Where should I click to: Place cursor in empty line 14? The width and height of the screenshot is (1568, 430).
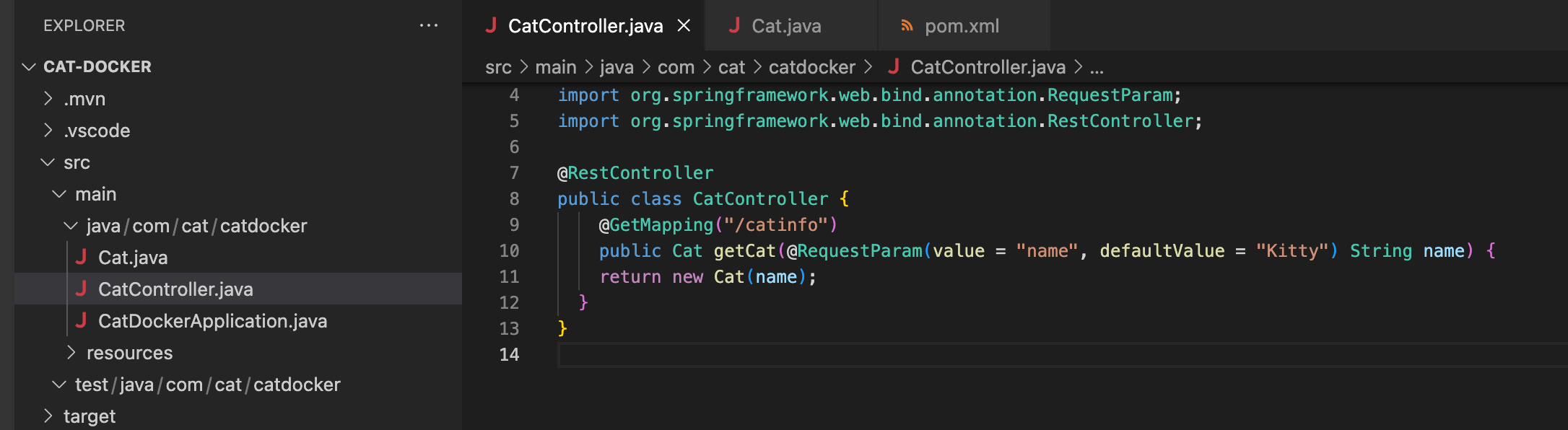(1063, 354)
